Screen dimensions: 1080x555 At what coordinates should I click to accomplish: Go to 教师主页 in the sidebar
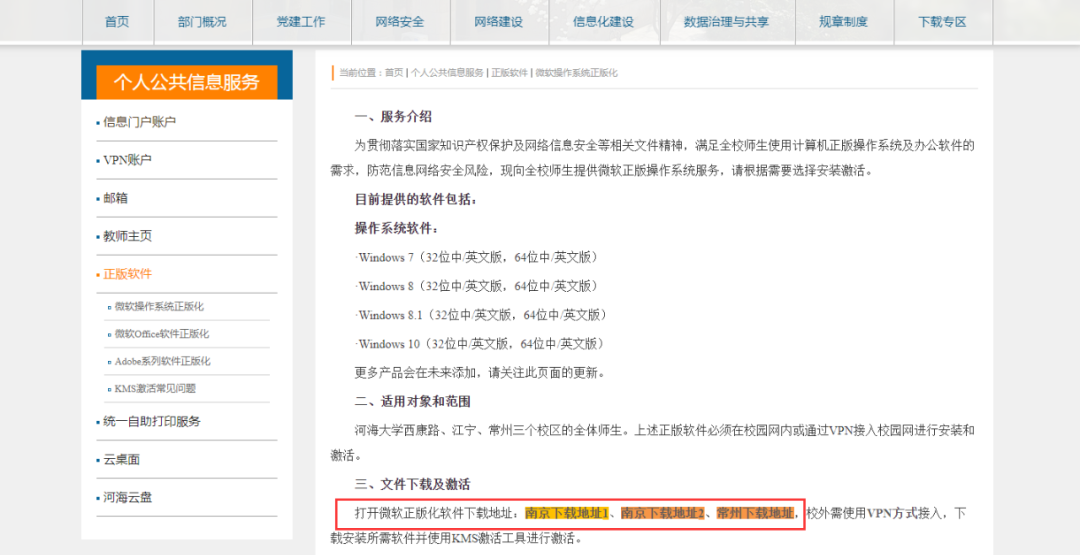[127, 236]
